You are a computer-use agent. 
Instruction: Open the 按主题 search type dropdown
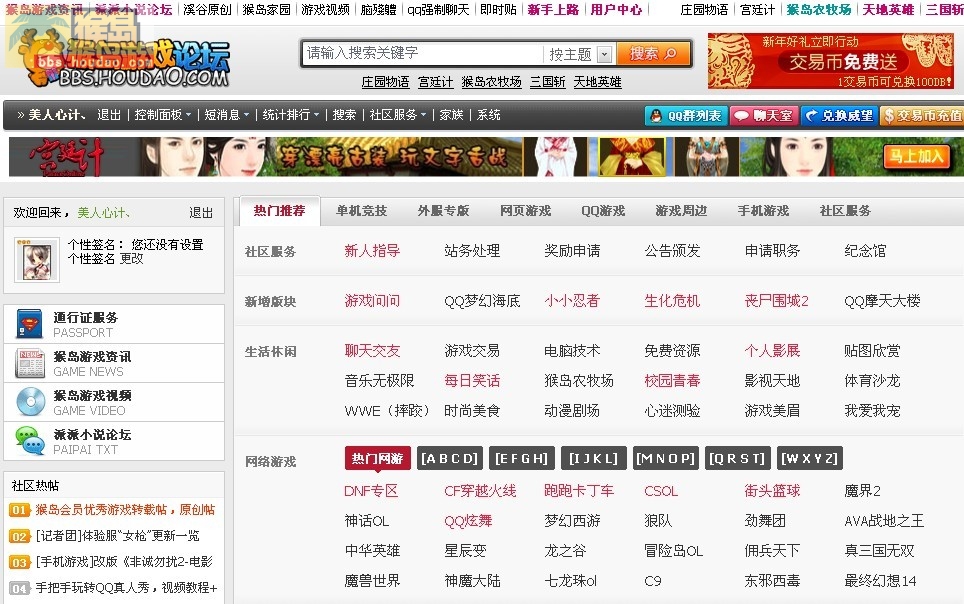coord(604,54)
